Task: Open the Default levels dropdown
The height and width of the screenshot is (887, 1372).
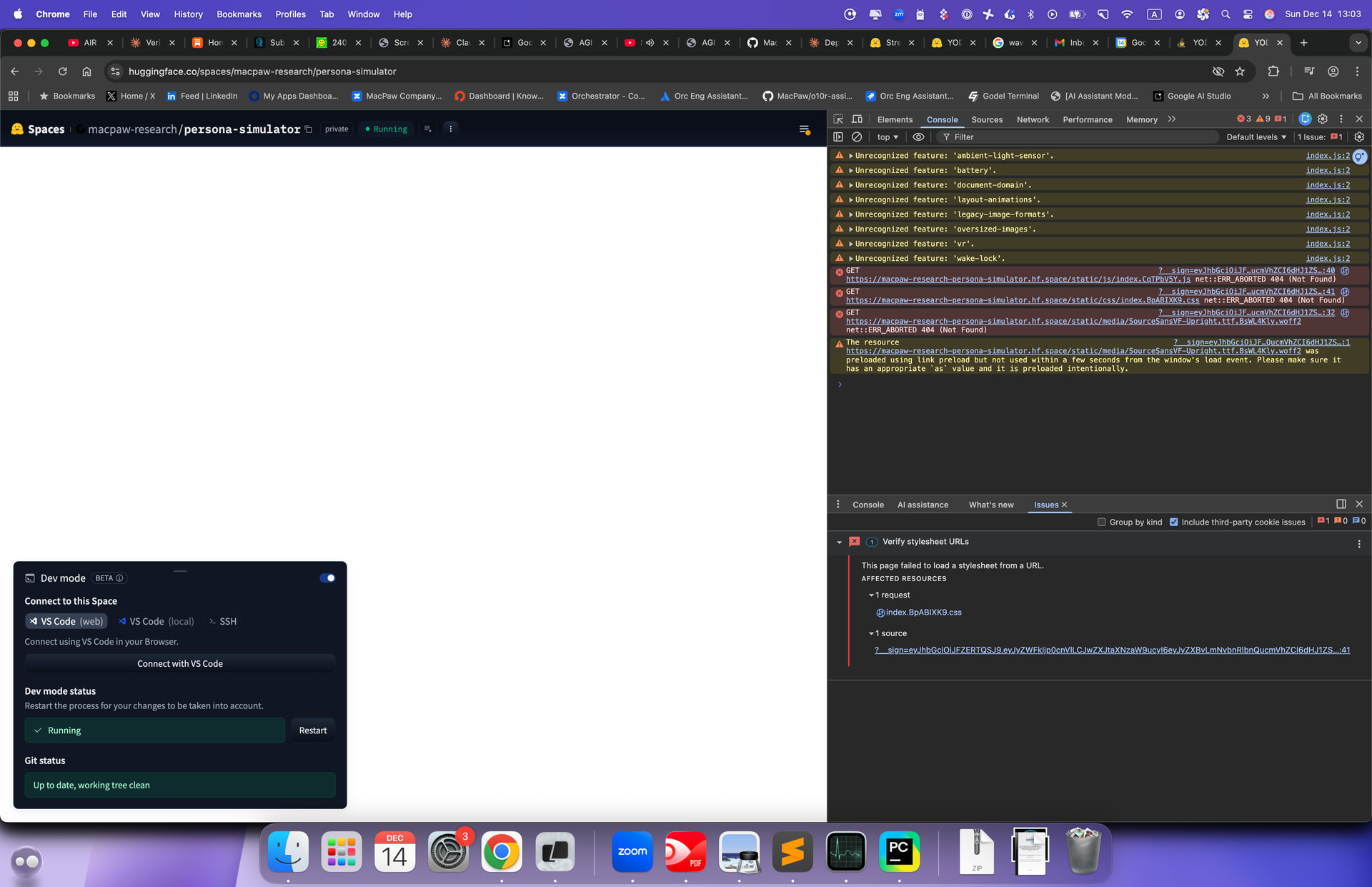Action: 1256,137
